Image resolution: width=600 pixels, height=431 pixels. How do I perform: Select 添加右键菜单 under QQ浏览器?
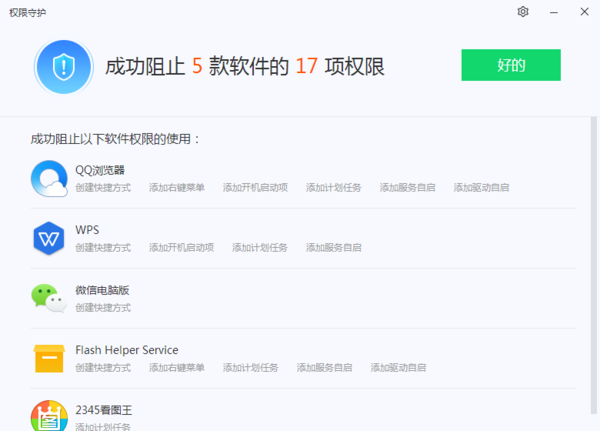177,188
